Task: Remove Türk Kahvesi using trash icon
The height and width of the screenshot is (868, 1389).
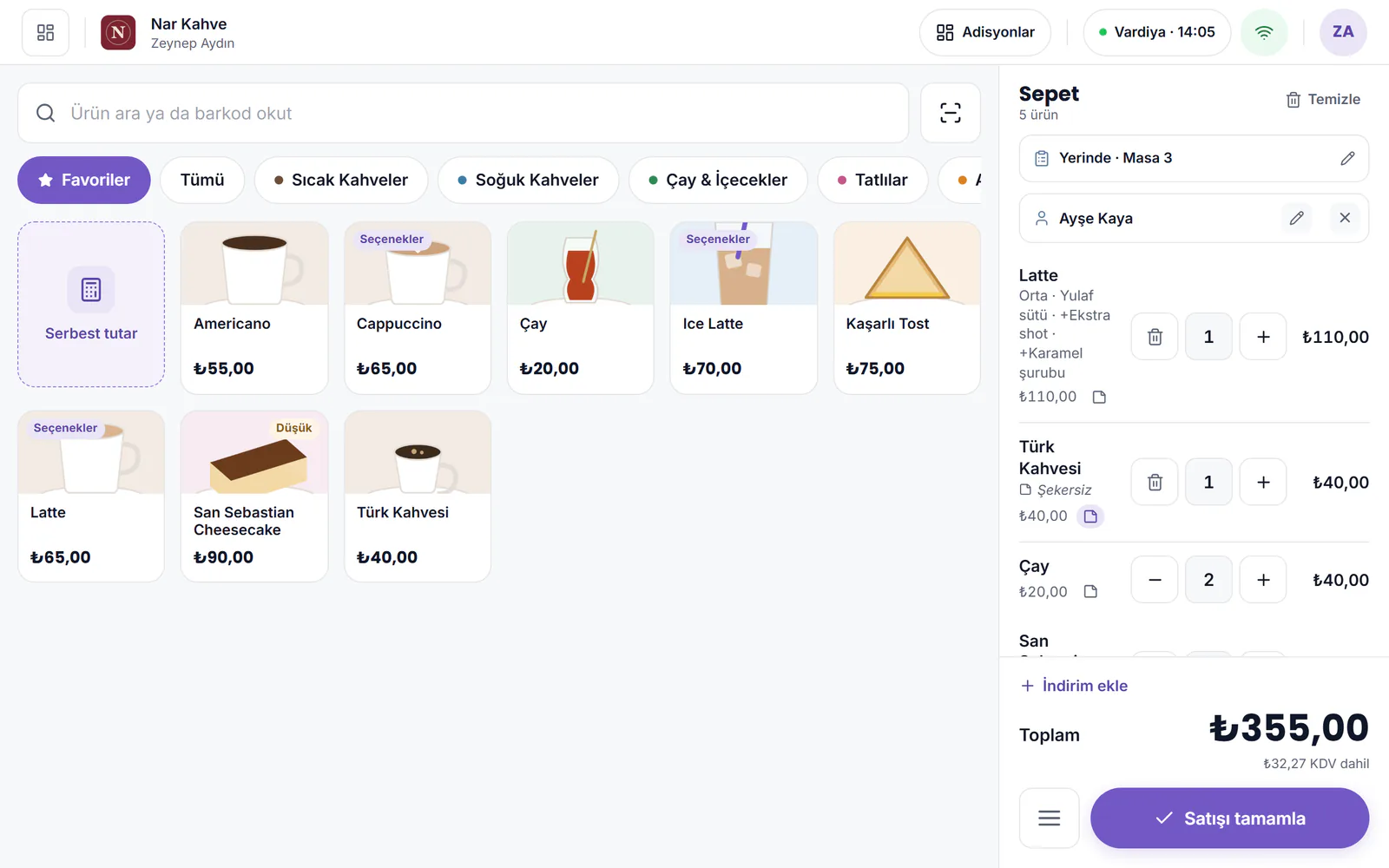Action: click(x=1155, y=482)
